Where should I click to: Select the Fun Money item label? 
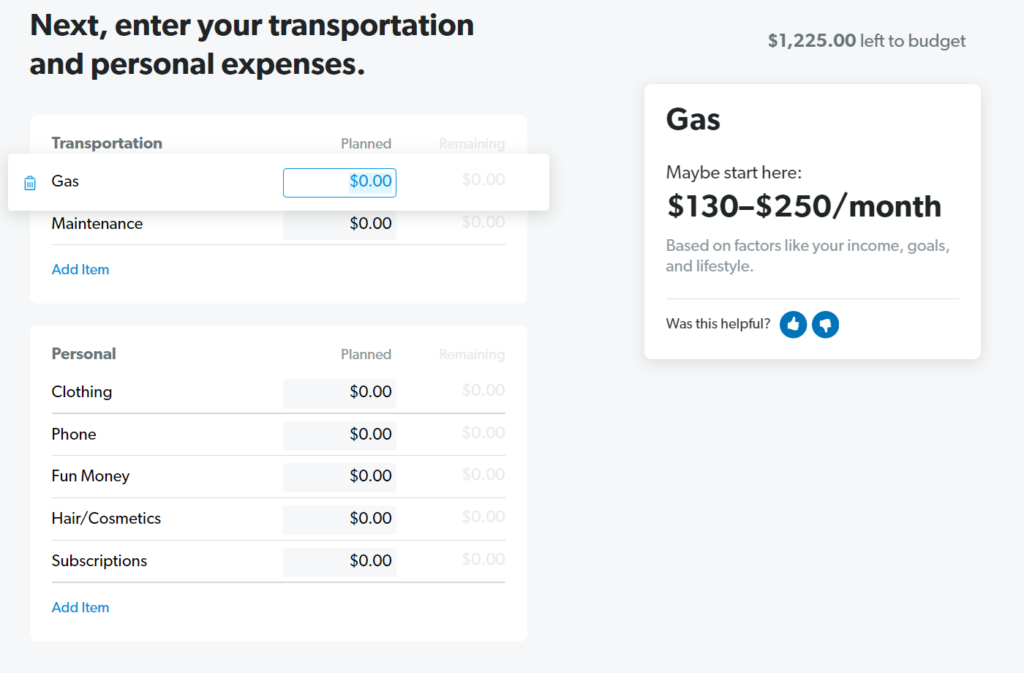(90, 476)
